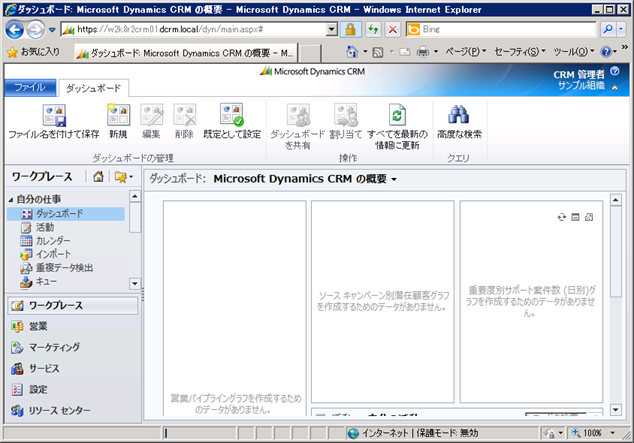The width and height of the screenshot is (634, 443).
Task: Click the browser Back button
Action: click(15, 30)
